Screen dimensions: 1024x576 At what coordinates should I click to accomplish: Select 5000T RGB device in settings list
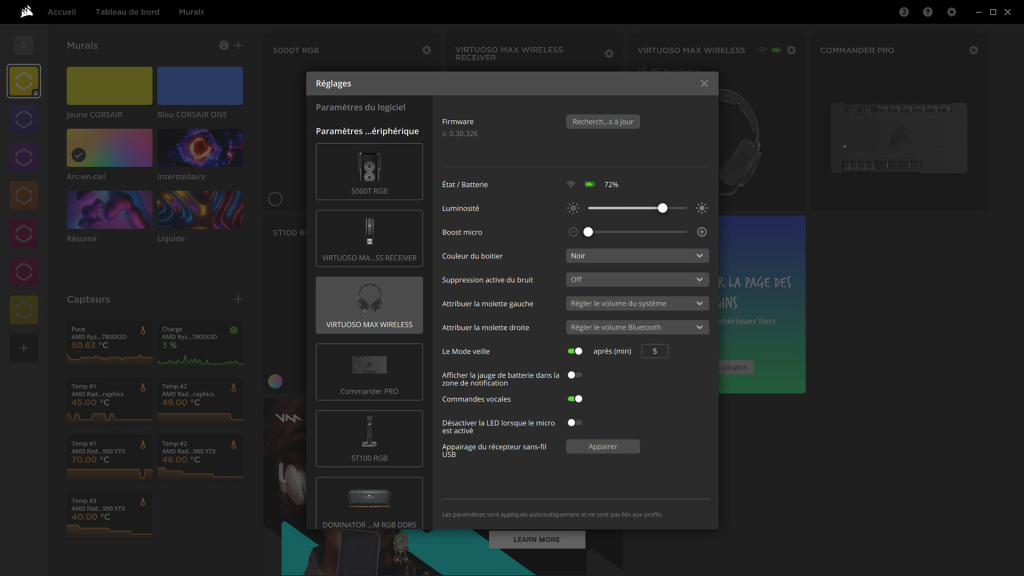[x=369, y=172]
